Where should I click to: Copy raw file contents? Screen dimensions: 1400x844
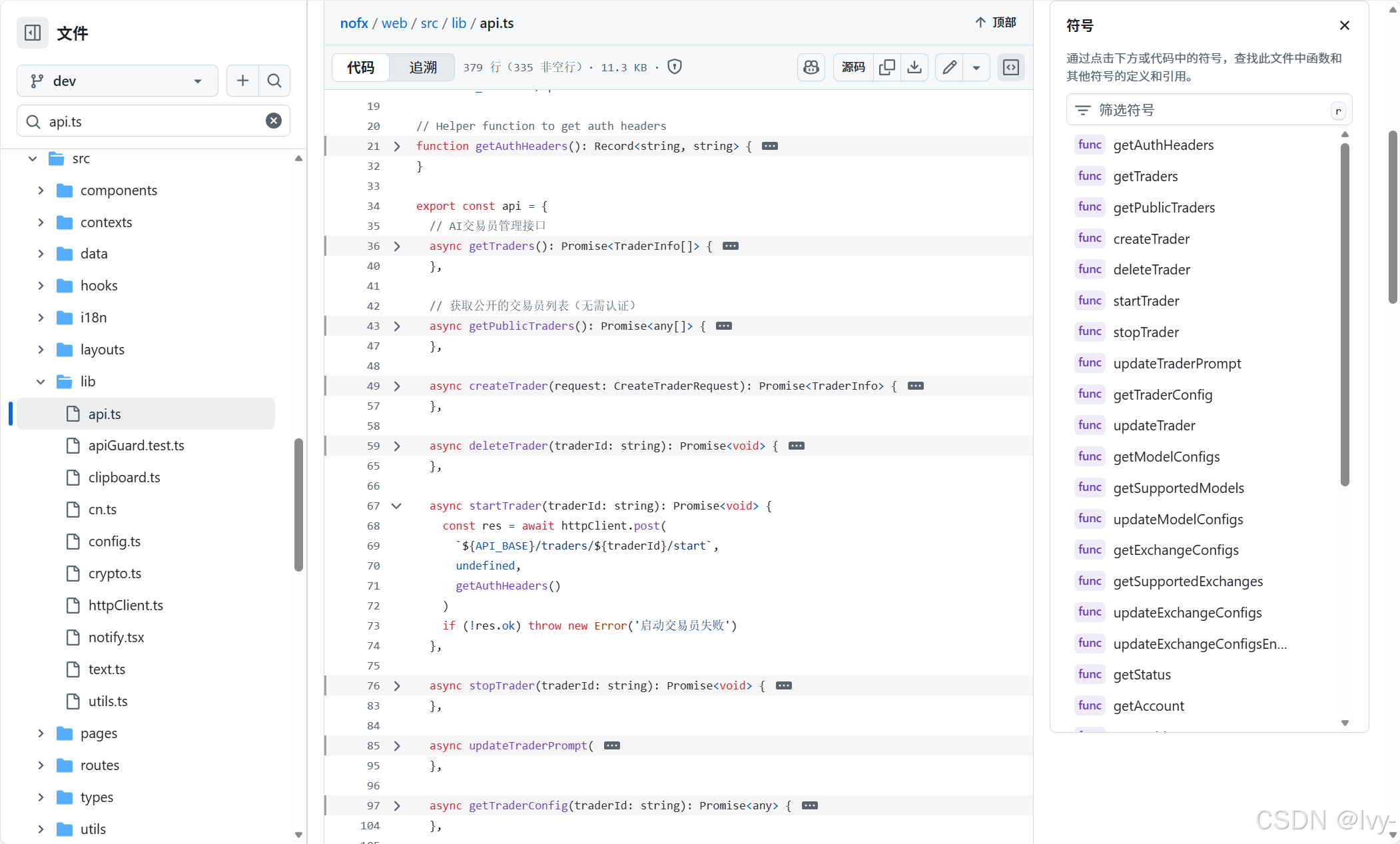(886, 67)
